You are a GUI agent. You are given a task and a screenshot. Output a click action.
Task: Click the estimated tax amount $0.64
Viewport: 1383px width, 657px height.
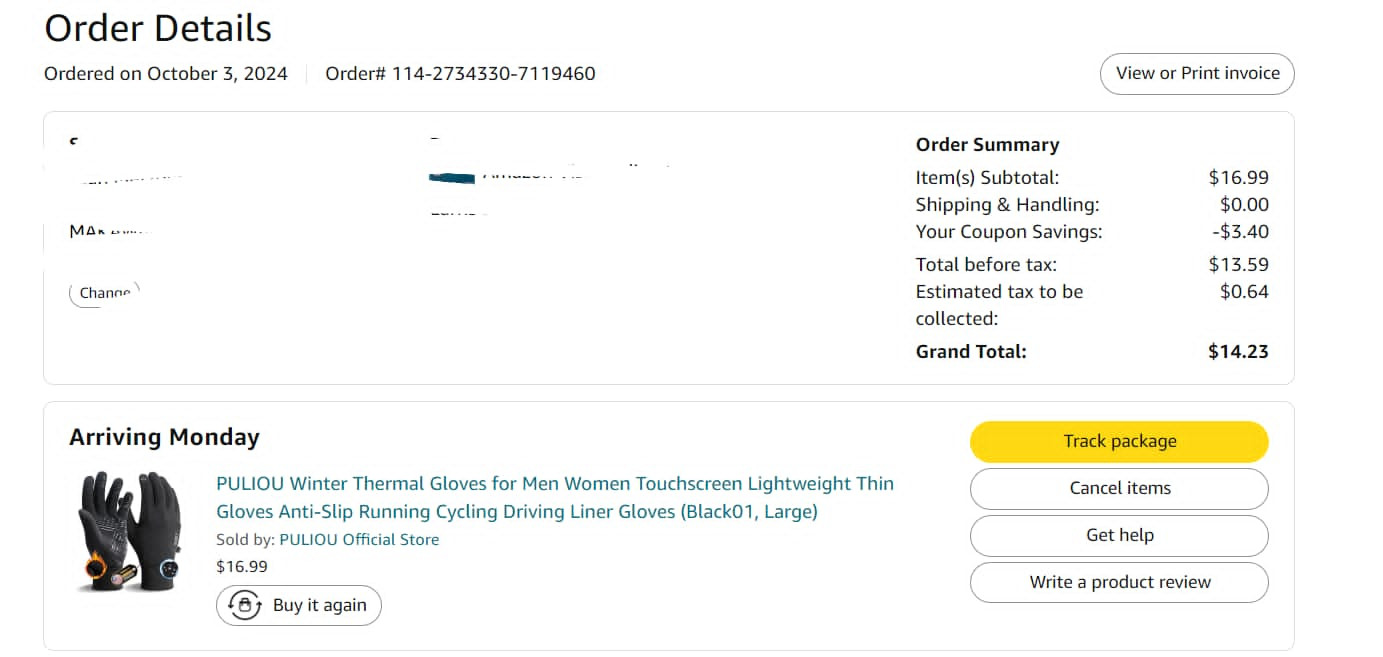click(1244, 292)
